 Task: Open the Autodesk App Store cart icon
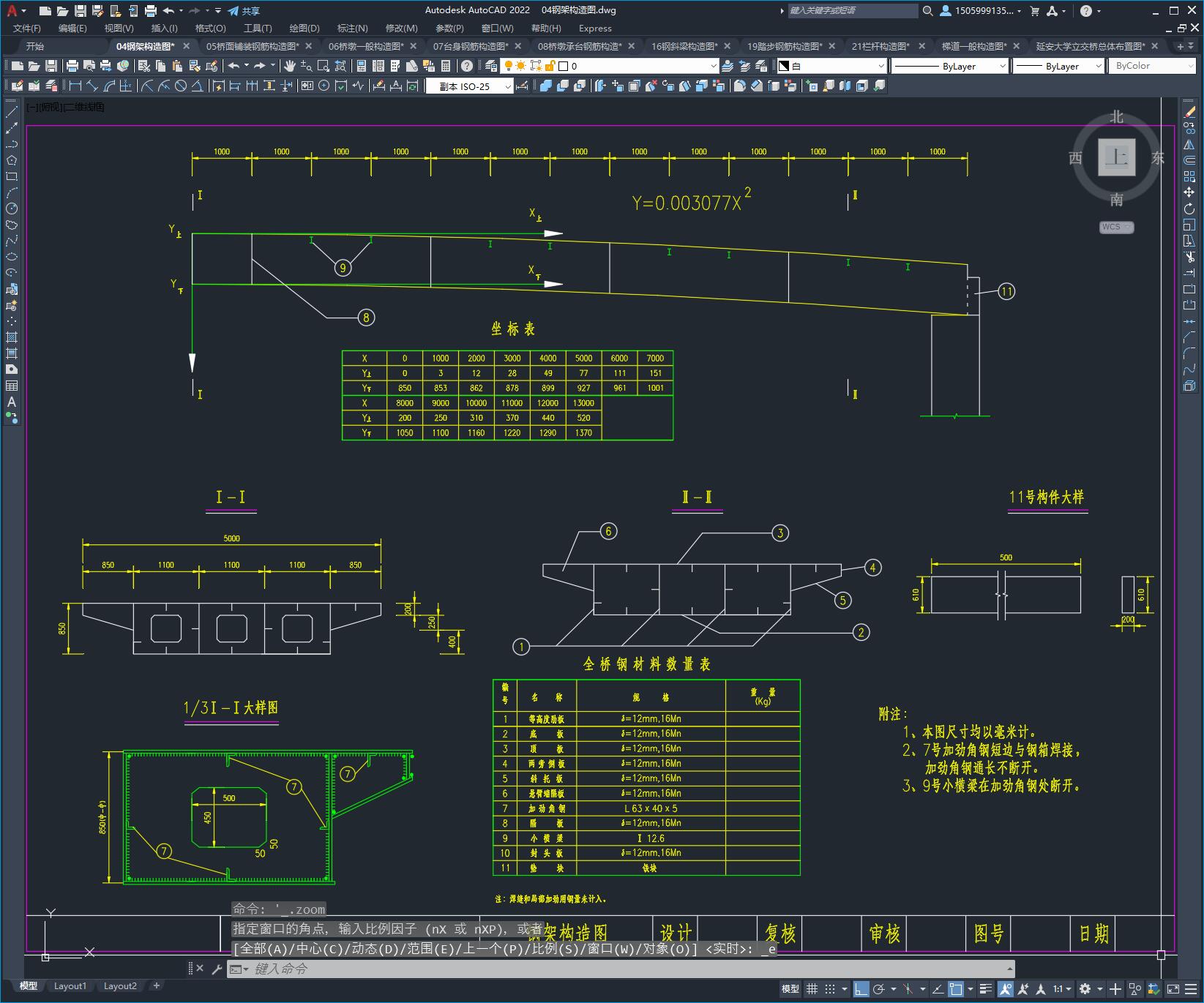tap(1034, 10)
